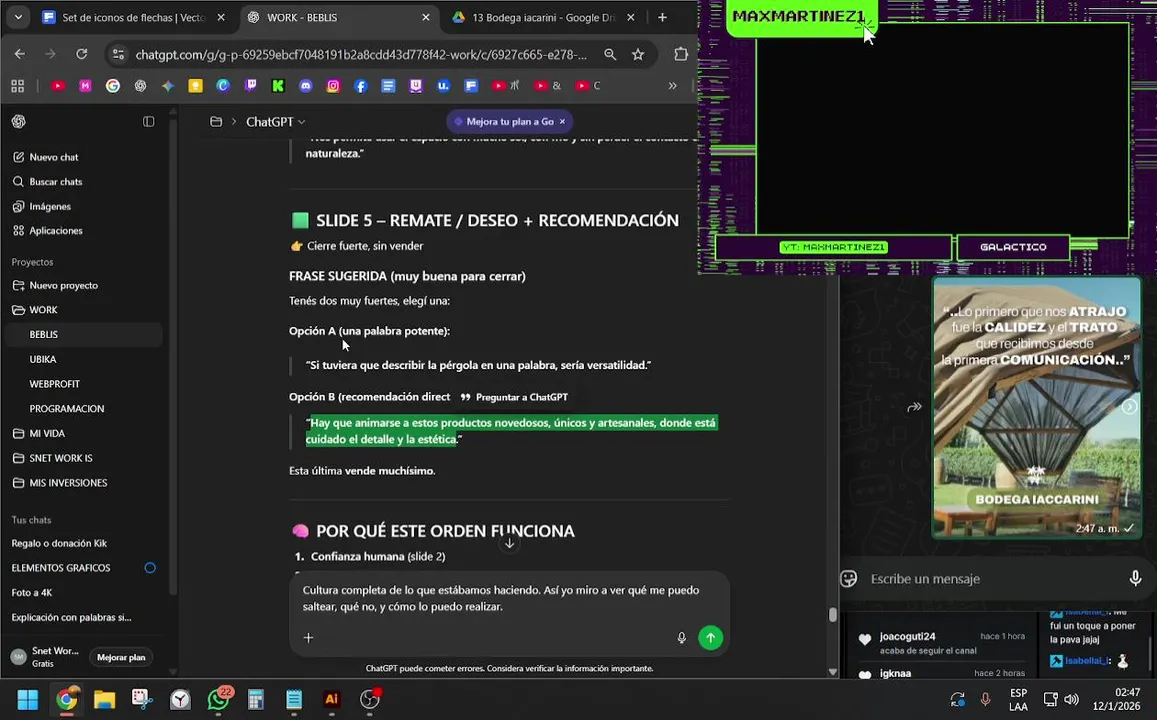Click the bookmark star in address bar
1157x720 pixels.
coord(638,54)
